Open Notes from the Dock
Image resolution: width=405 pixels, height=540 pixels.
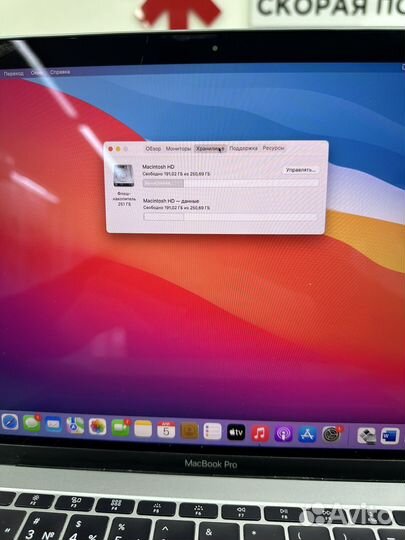[143, 429]
